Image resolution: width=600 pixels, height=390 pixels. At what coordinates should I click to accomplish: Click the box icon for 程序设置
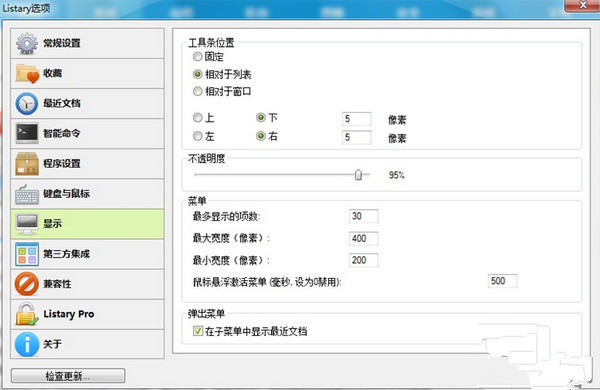pos(27,163)
